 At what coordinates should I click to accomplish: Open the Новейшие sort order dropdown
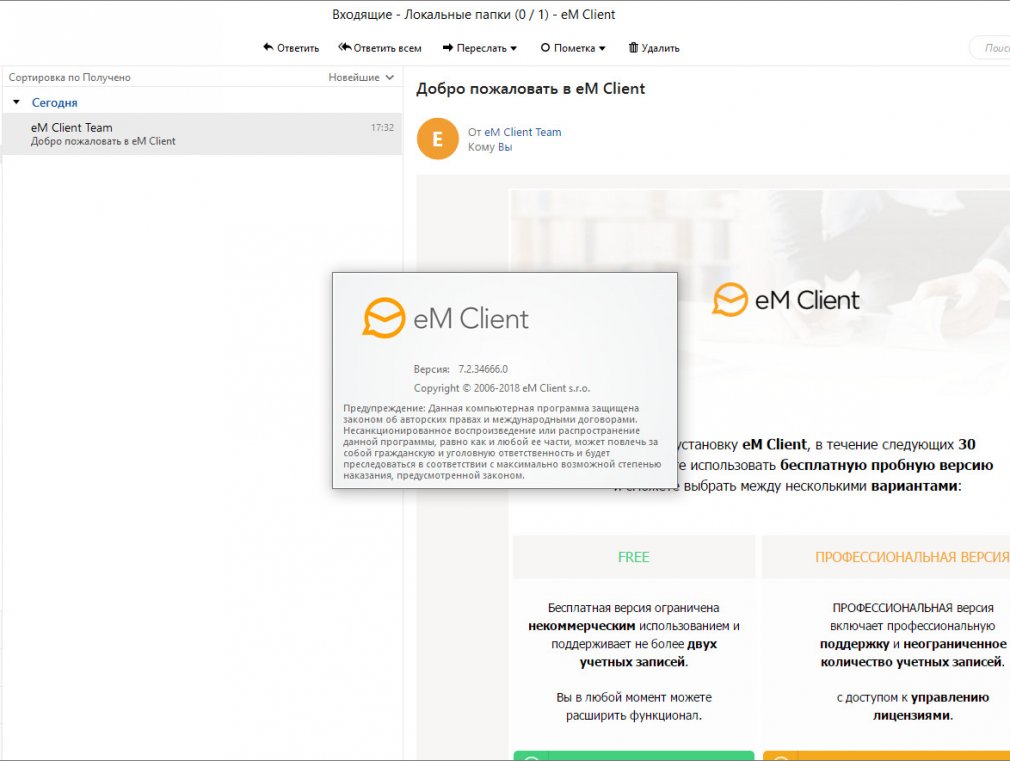pyautogui.click(x=361, y=77)
